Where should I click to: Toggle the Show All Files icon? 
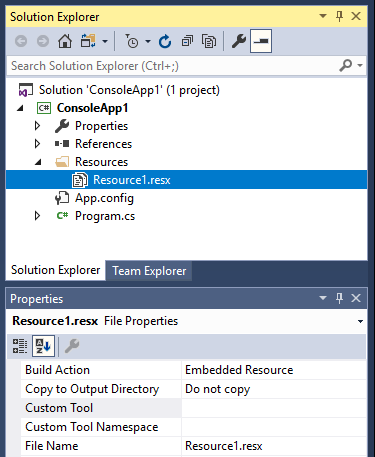[209, 41]
